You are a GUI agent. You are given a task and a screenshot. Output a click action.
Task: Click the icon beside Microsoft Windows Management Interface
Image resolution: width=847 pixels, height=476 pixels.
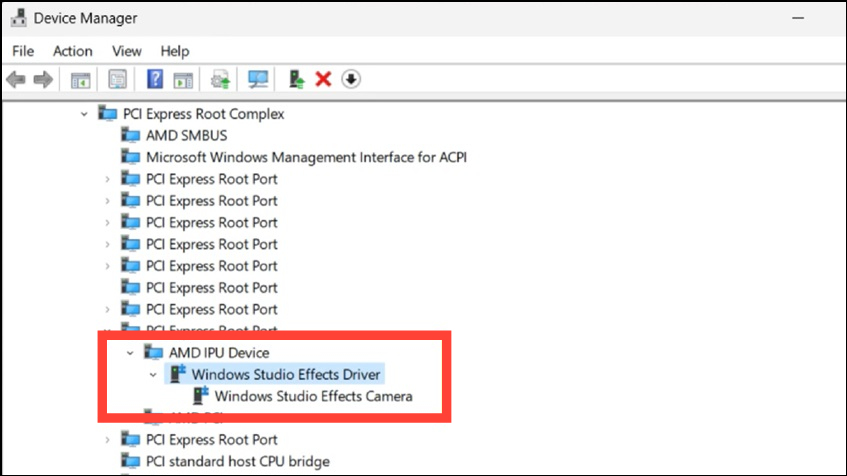(x=130, y=157)
